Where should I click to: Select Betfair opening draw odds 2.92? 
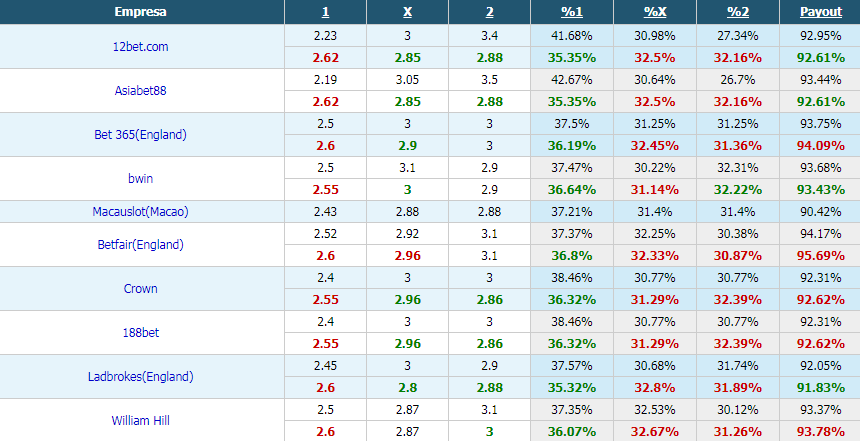click(408, 234)
